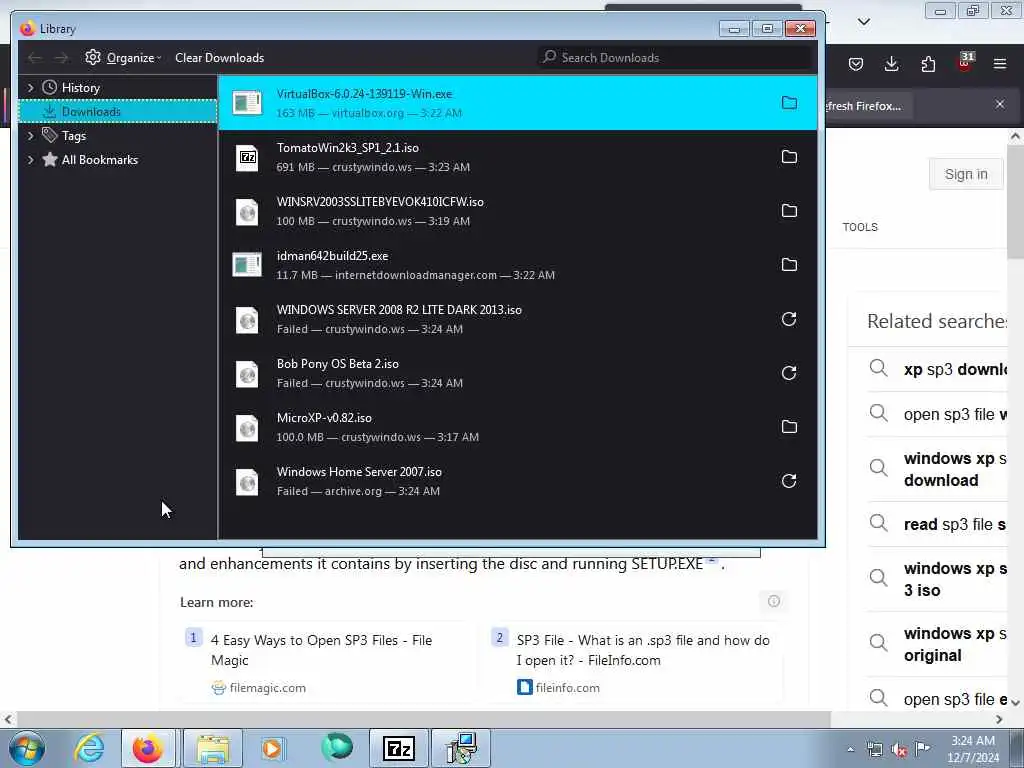Open filemagic.com 4 Easy Ways link
This screenshot has width=1024, height=768.
(321, 650)
